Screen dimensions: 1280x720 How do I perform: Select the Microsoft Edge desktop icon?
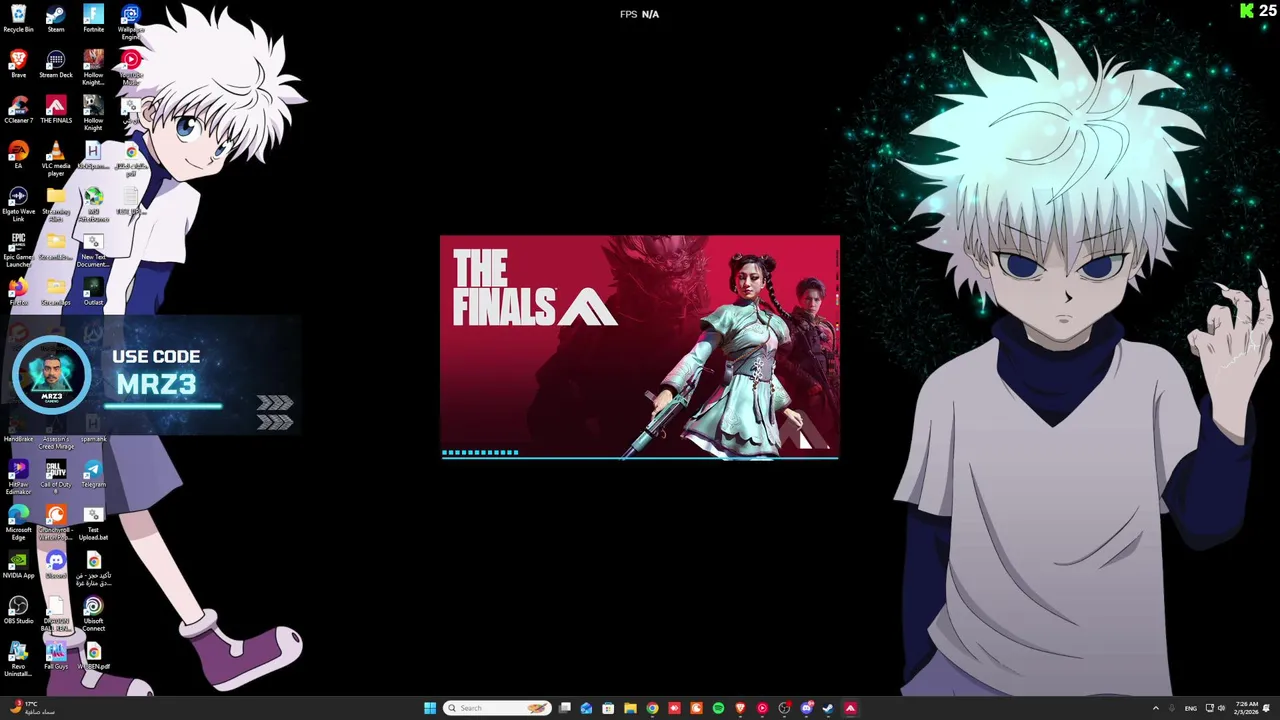[18, 523]
